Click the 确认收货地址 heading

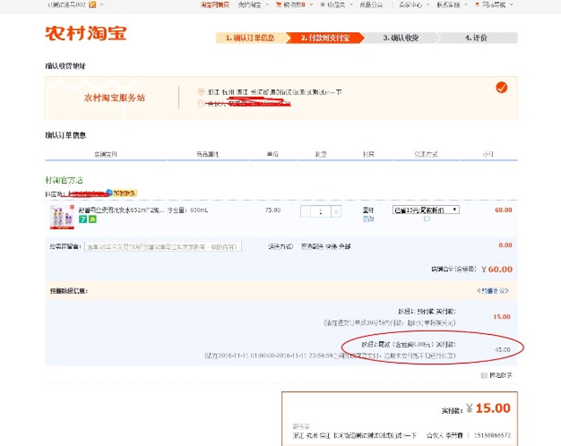pyautogui.click(x=65, y=66)
